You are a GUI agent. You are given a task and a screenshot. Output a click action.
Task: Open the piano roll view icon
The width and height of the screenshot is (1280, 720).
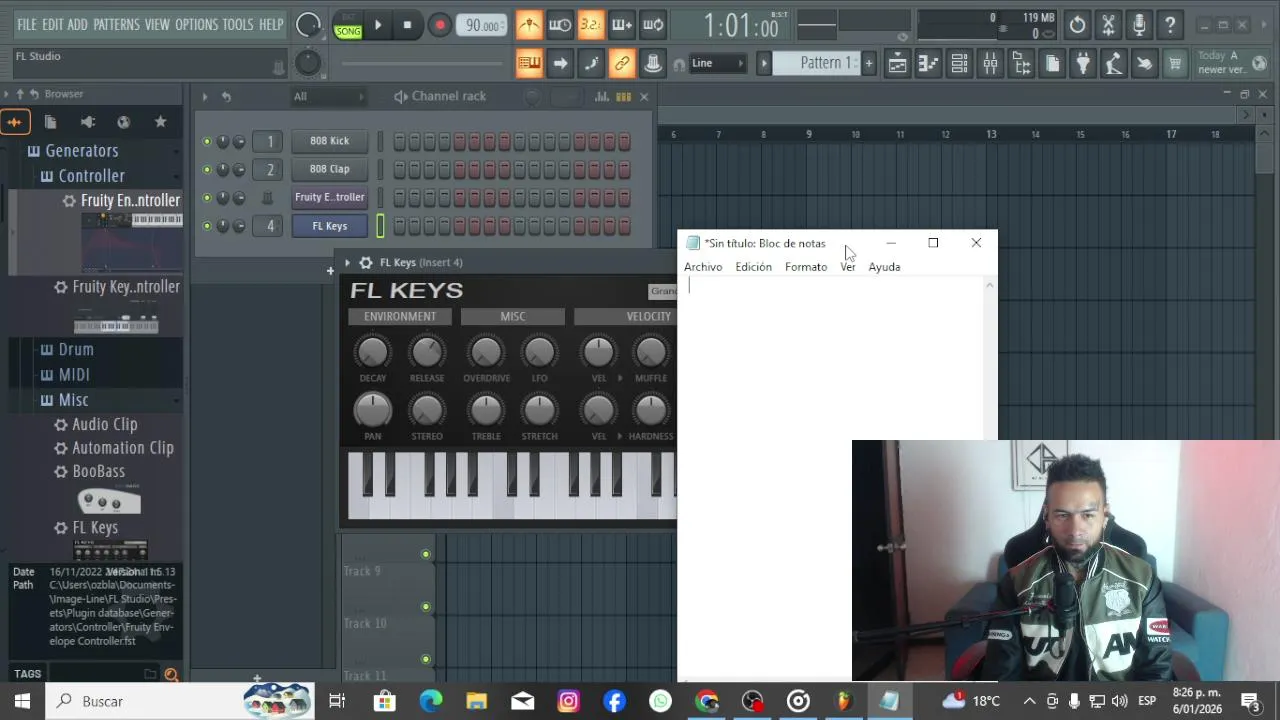(928, 64)
